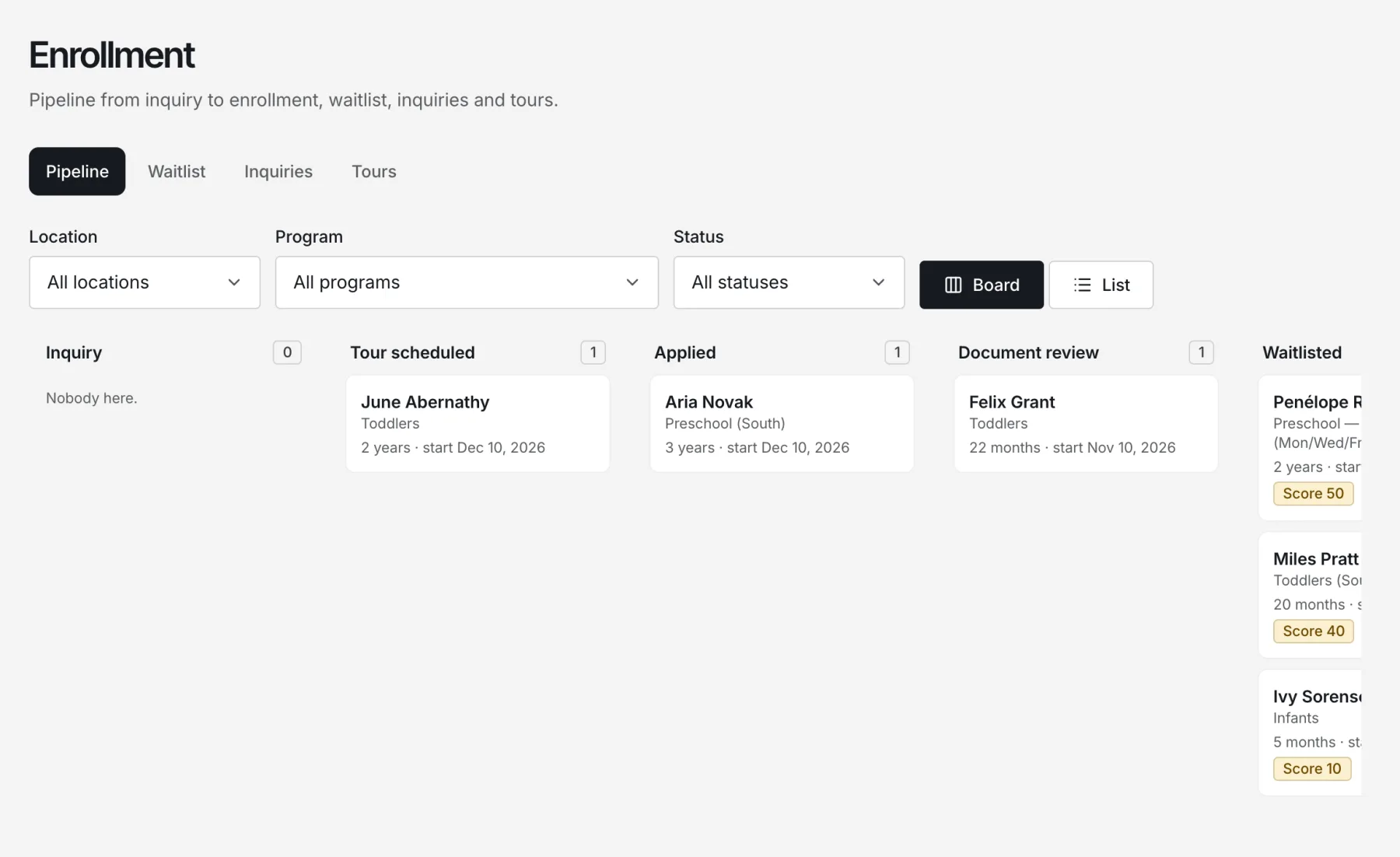Click '2 years · start Dec 10, 2026' text
The width and height of the screenshot is (1400, 857).
(453, 447)
